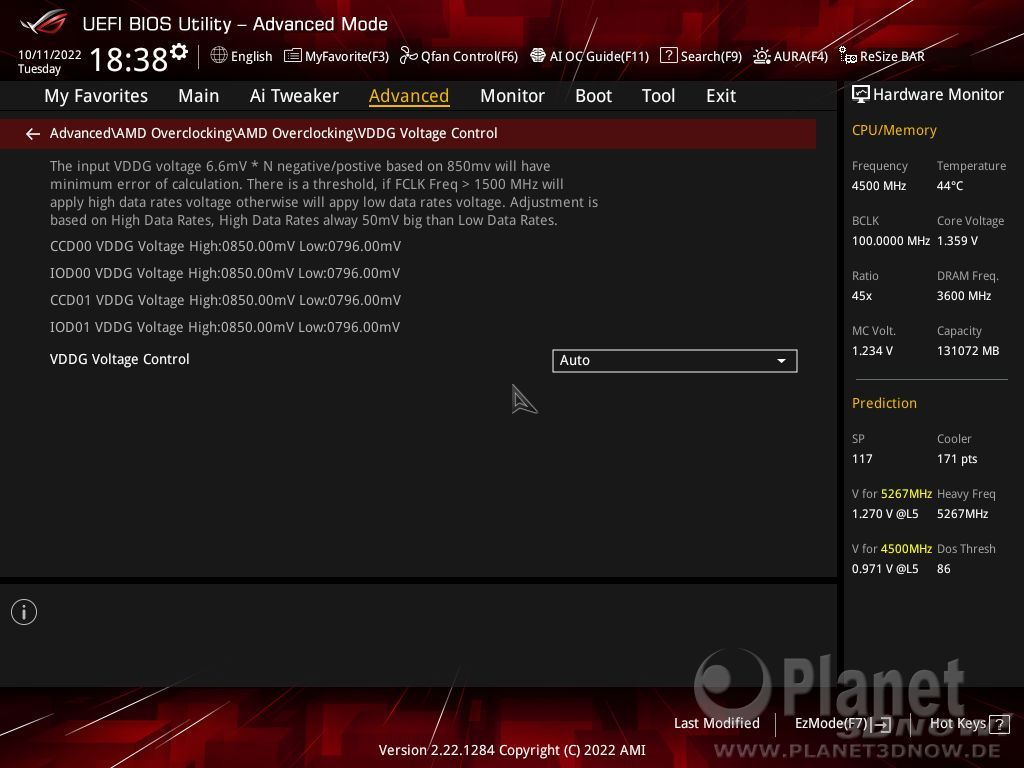
Task: Select the CCD00 VDDG Voltage row
Action: (x=225, y=246)
